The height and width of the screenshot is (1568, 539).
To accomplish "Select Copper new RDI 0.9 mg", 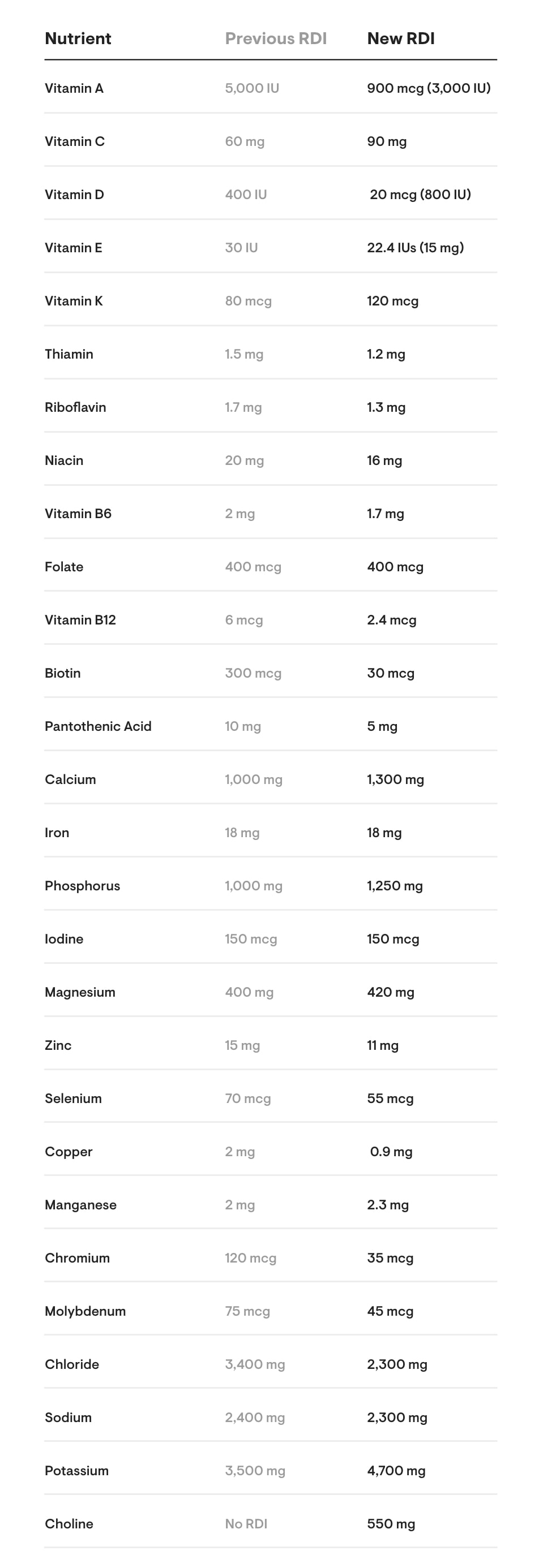I will tap(391, 1152).
